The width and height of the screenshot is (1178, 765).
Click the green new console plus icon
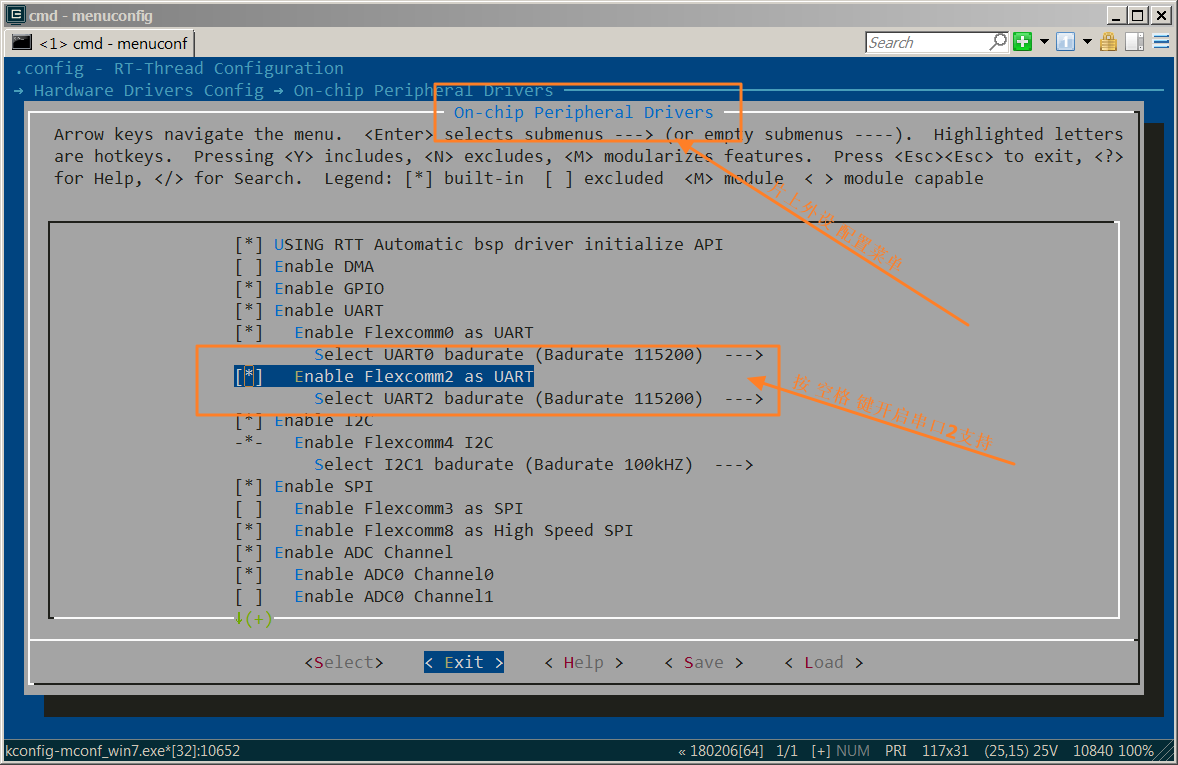tap(1022, 42)
